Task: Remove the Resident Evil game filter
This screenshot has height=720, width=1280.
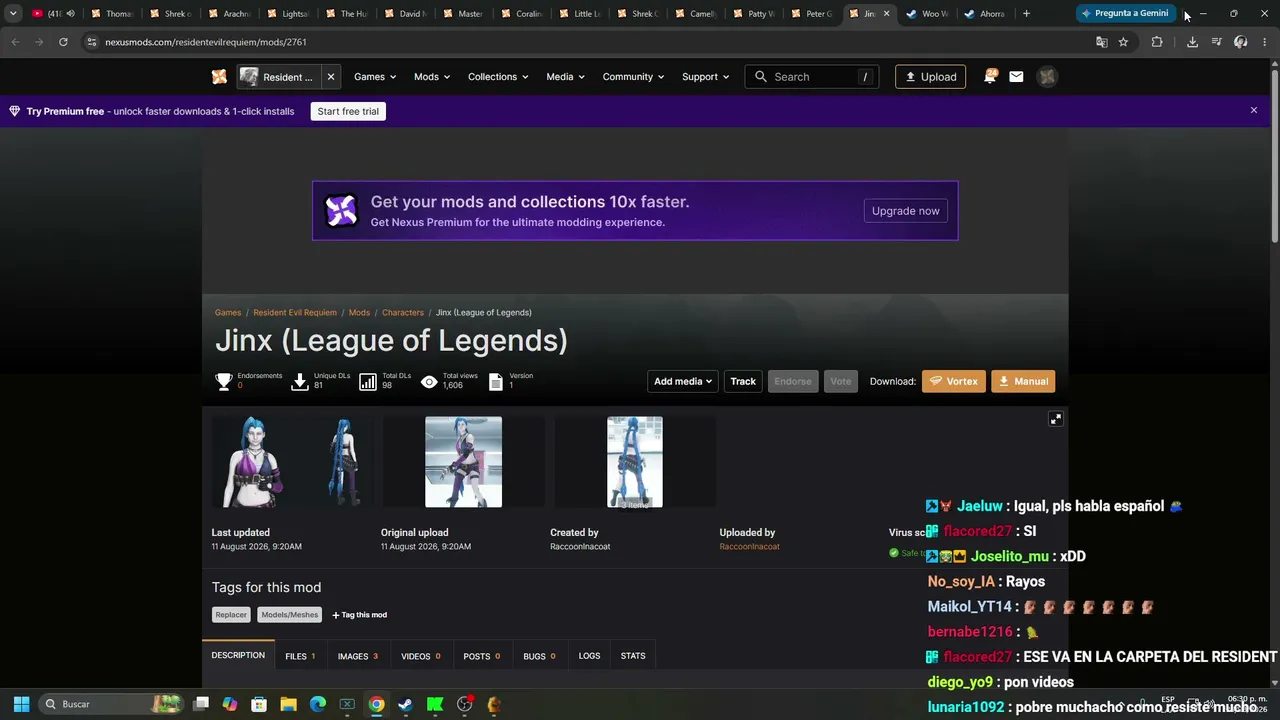Action: click(331, 77)
